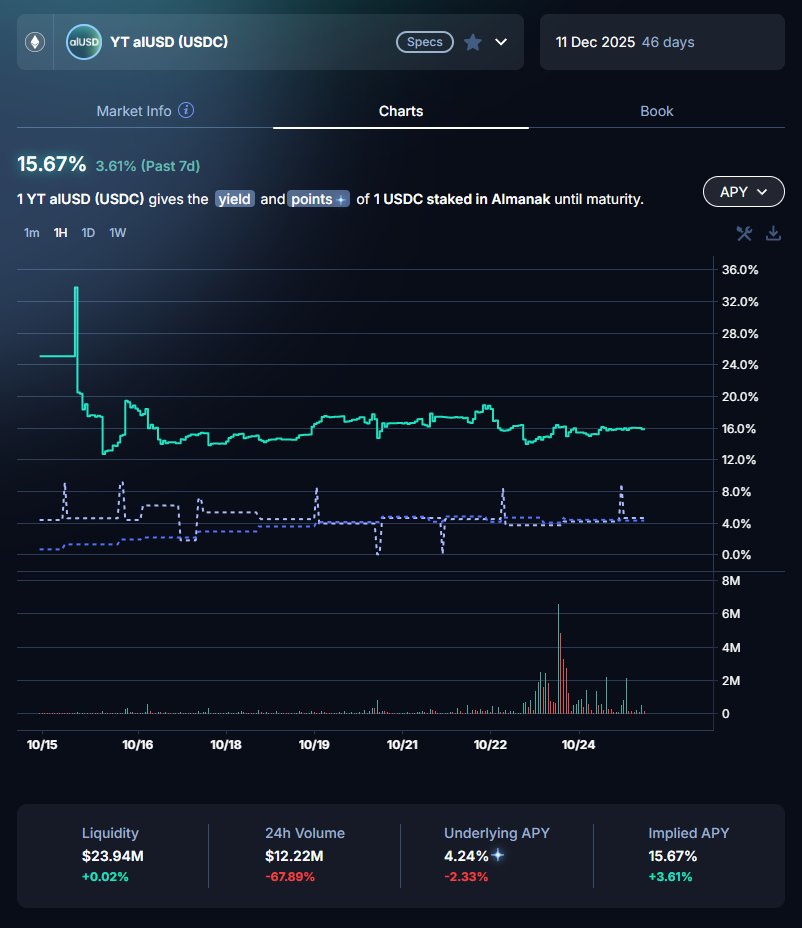Open the APY chart type dropdown
This screenshot has width=802, height=928.
pyautogui.click(x=744, y=191)
